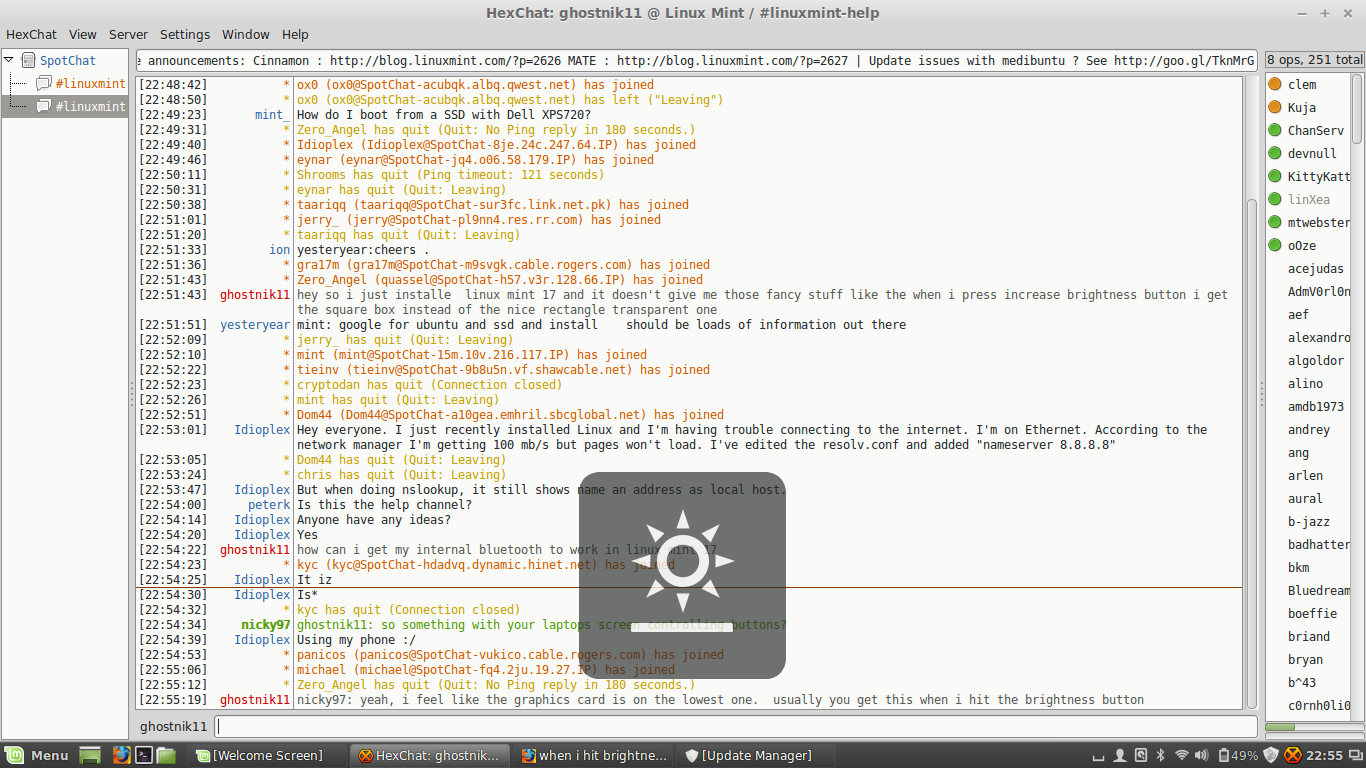Open the Bluetooth tray icon
The width and height of the screenshot is (1366, 768).
coord(1161,755)
